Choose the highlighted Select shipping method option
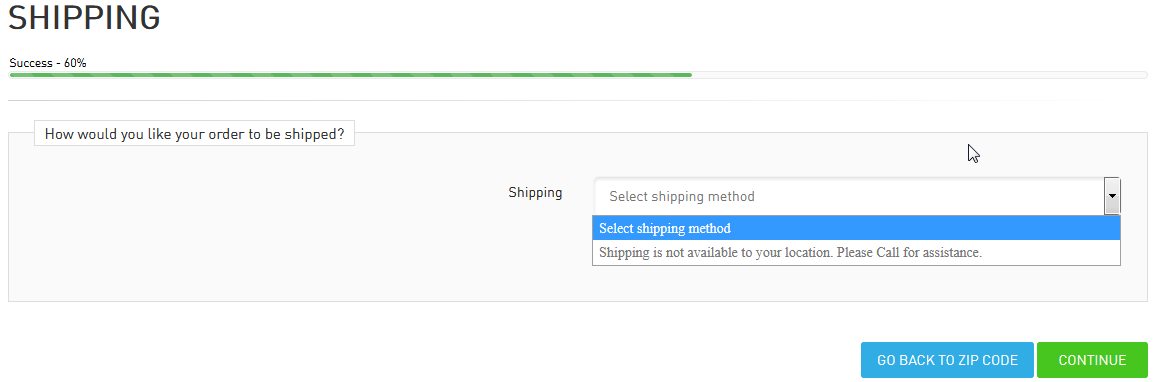This screenshot has width=1176, height=382. tap(856, 228)
